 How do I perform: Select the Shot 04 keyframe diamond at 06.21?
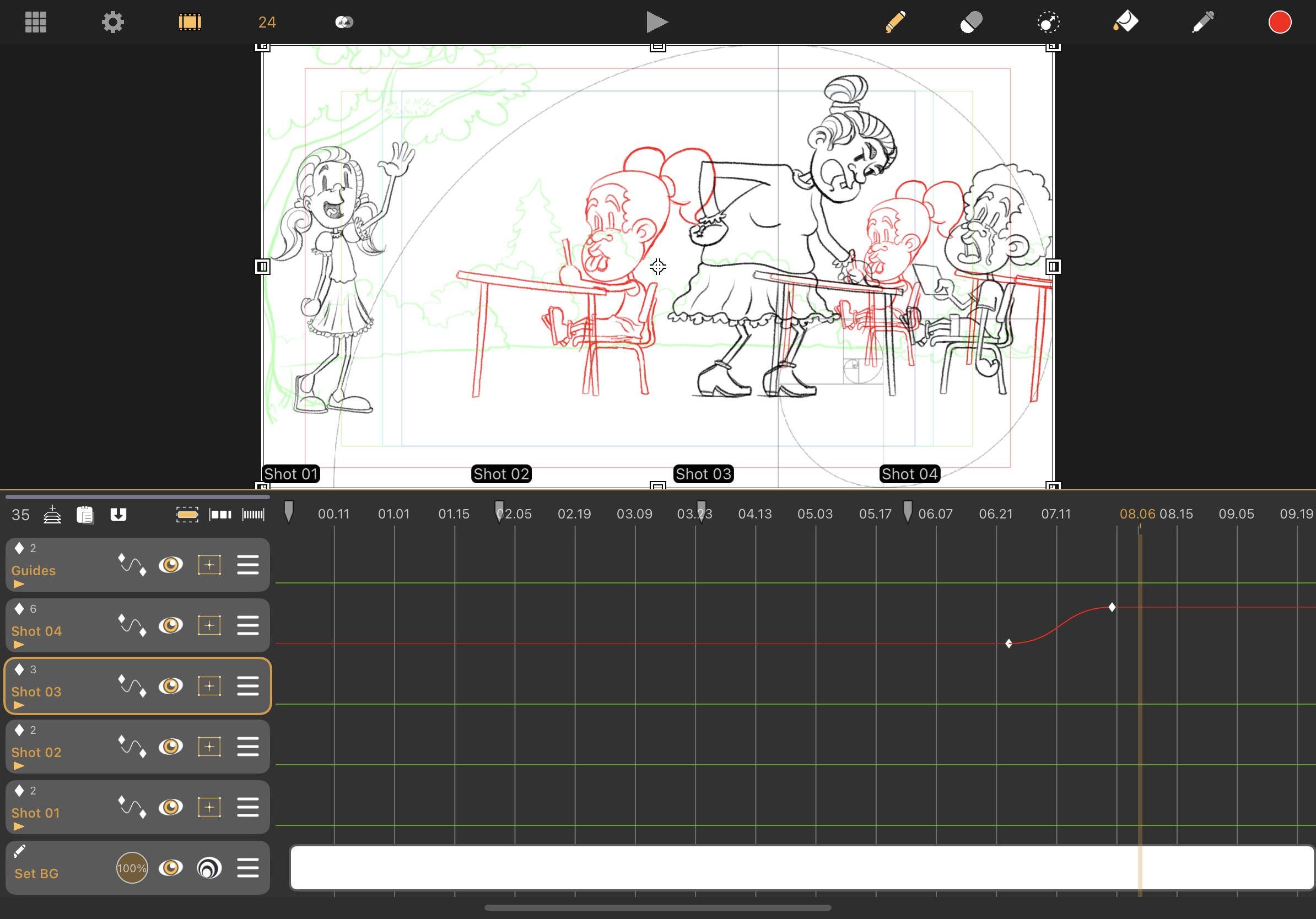1009,644
